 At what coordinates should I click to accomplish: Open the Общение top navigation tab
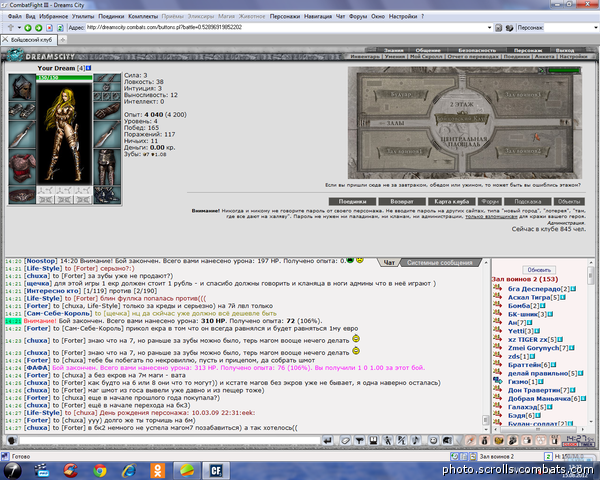coord(428,50)
